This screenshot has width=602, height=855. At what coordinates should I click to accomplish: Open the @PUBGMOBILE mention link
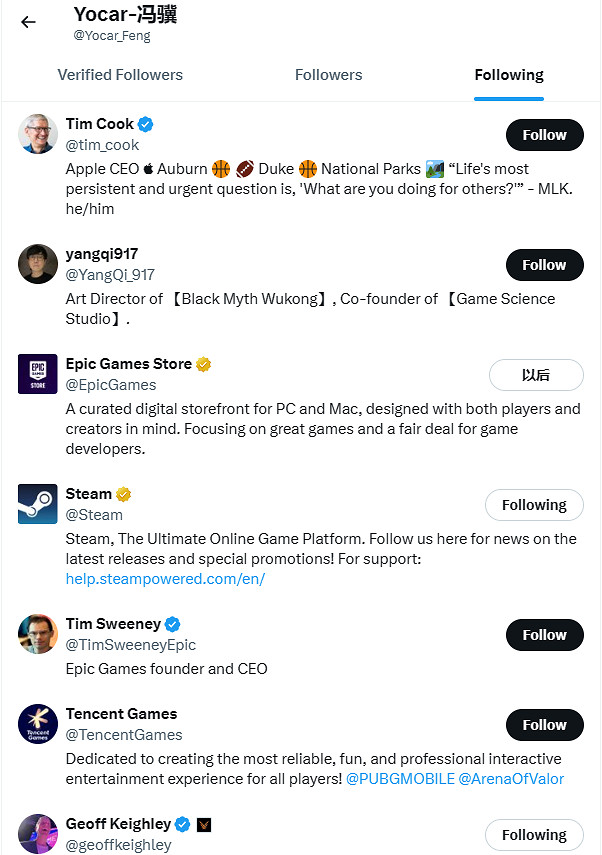pos(400,779)
